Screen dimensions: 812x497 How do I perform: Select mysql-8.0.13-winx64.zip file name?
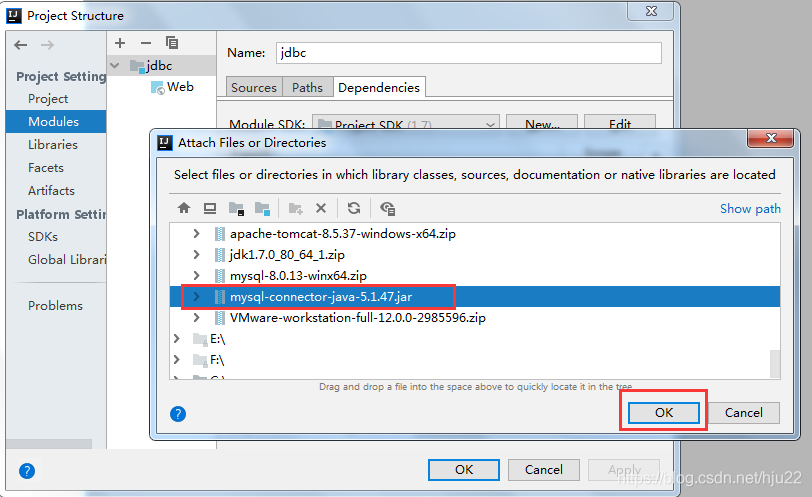(x=298, y=275)
